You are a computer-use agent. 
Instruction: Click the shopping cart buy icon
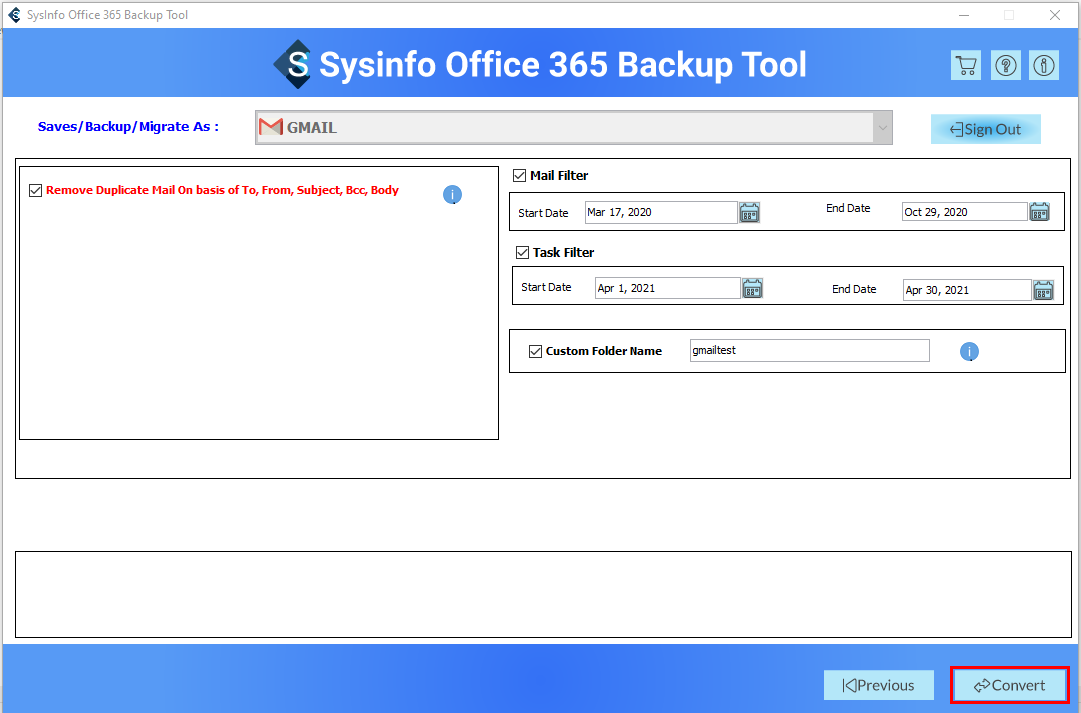click(x=965, y=65)
